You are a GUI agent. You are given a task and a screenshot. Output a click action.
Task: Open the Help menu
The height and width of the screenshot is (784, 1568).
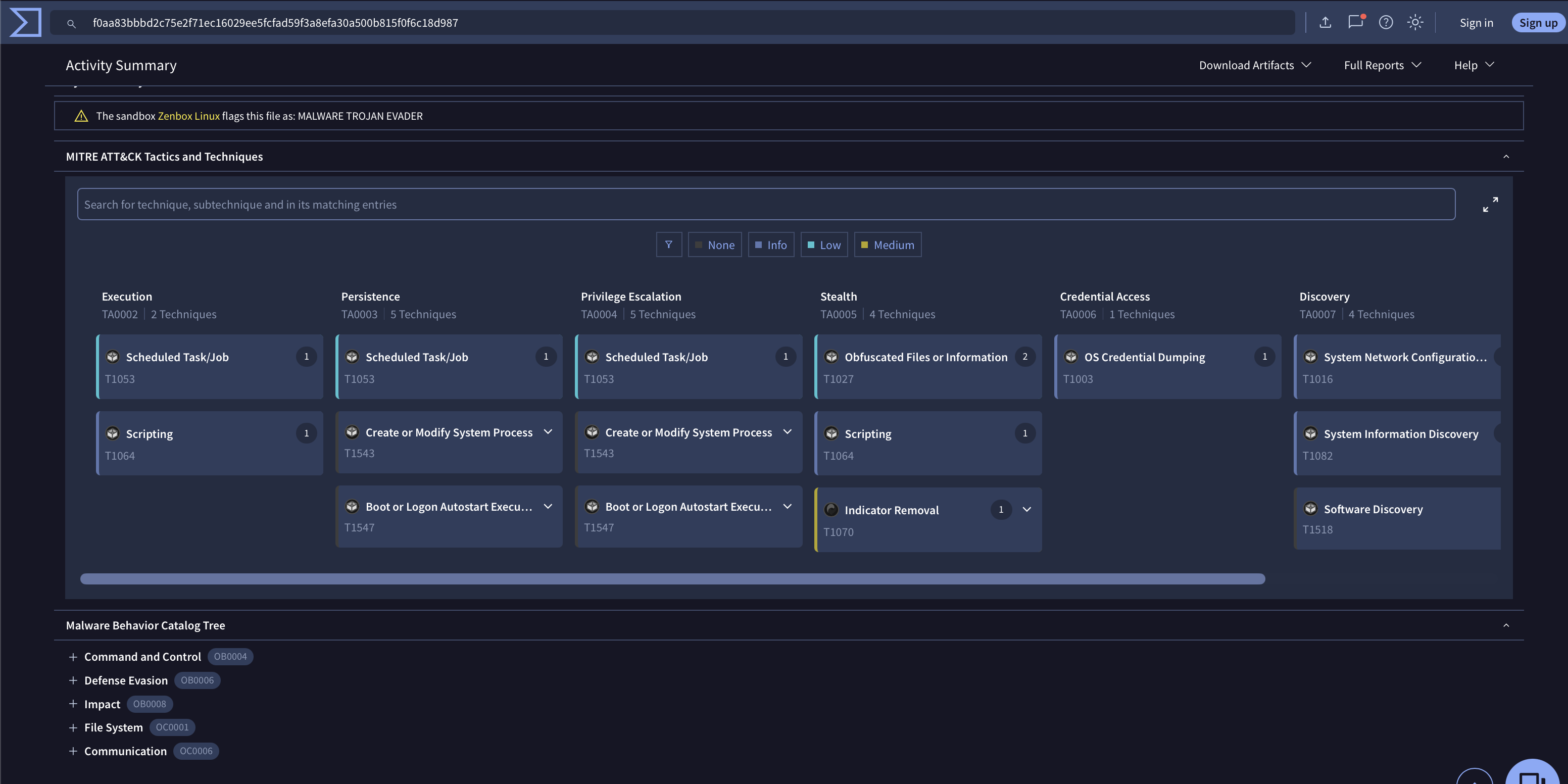click(1474, 65)
